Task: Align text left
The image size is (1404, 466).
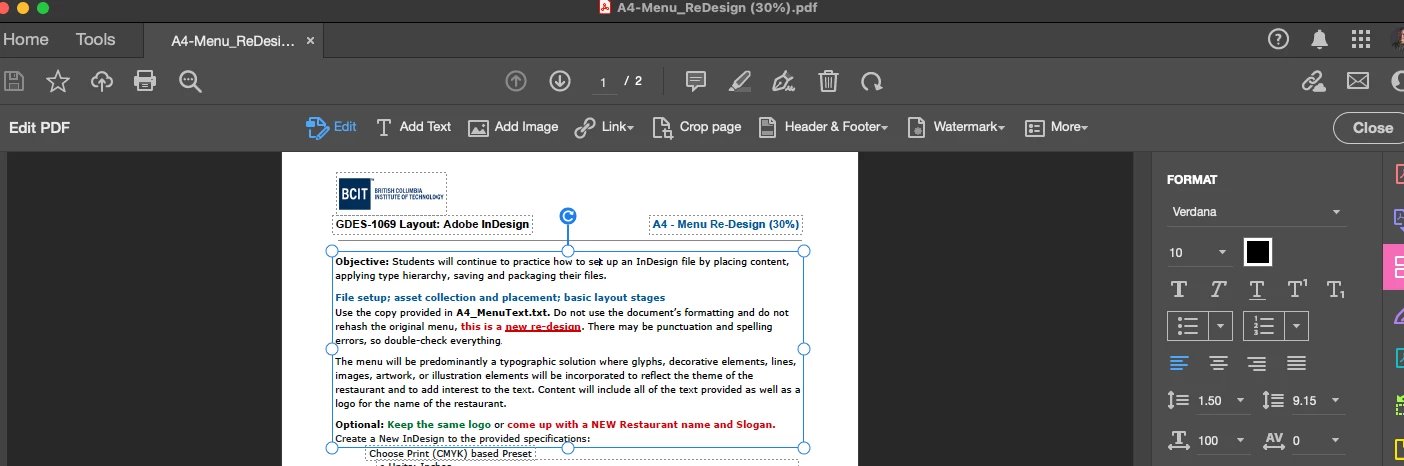Action: tap(1179, 363)
